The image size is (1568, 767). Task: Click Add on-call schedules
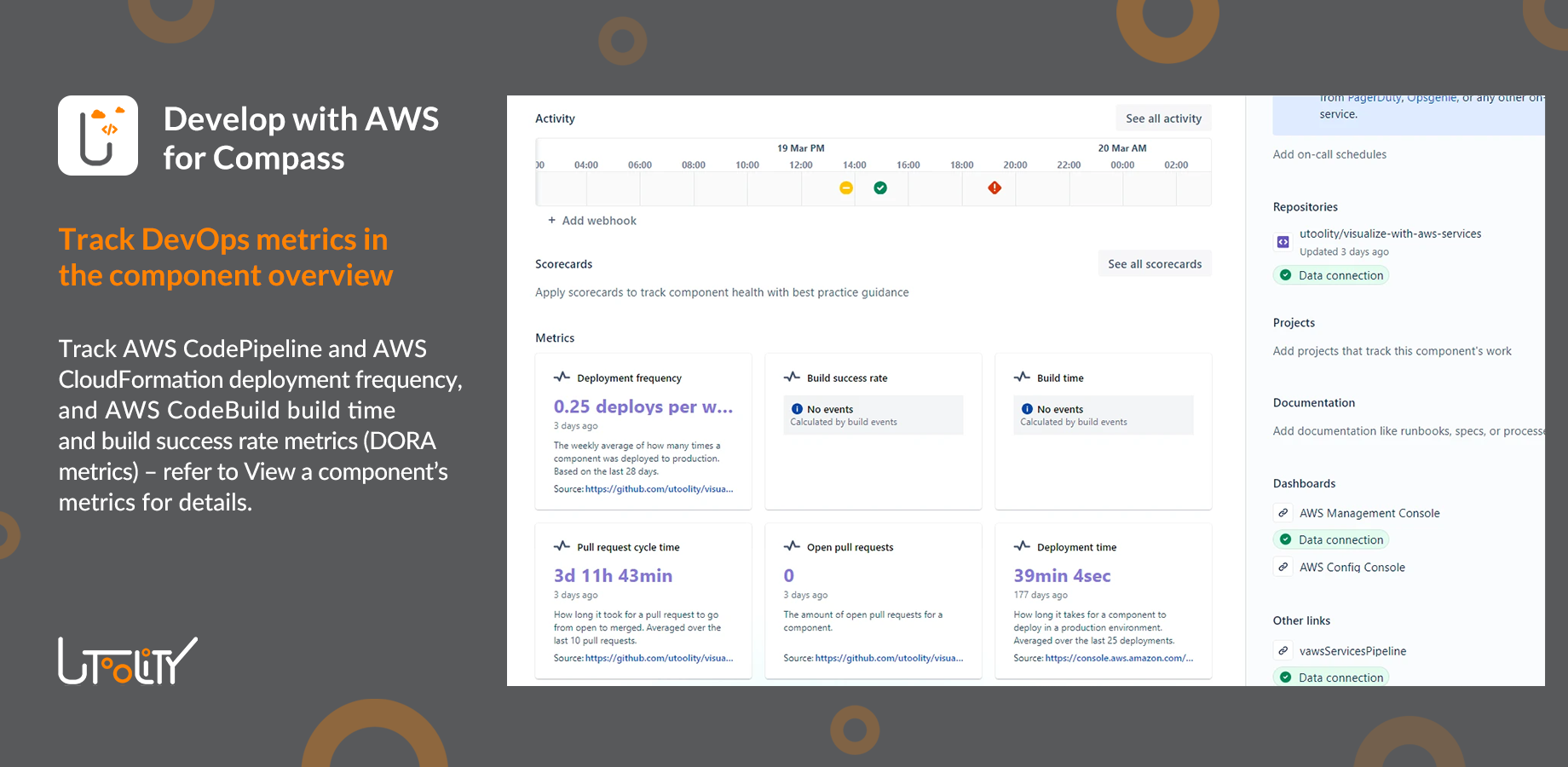1329,154
